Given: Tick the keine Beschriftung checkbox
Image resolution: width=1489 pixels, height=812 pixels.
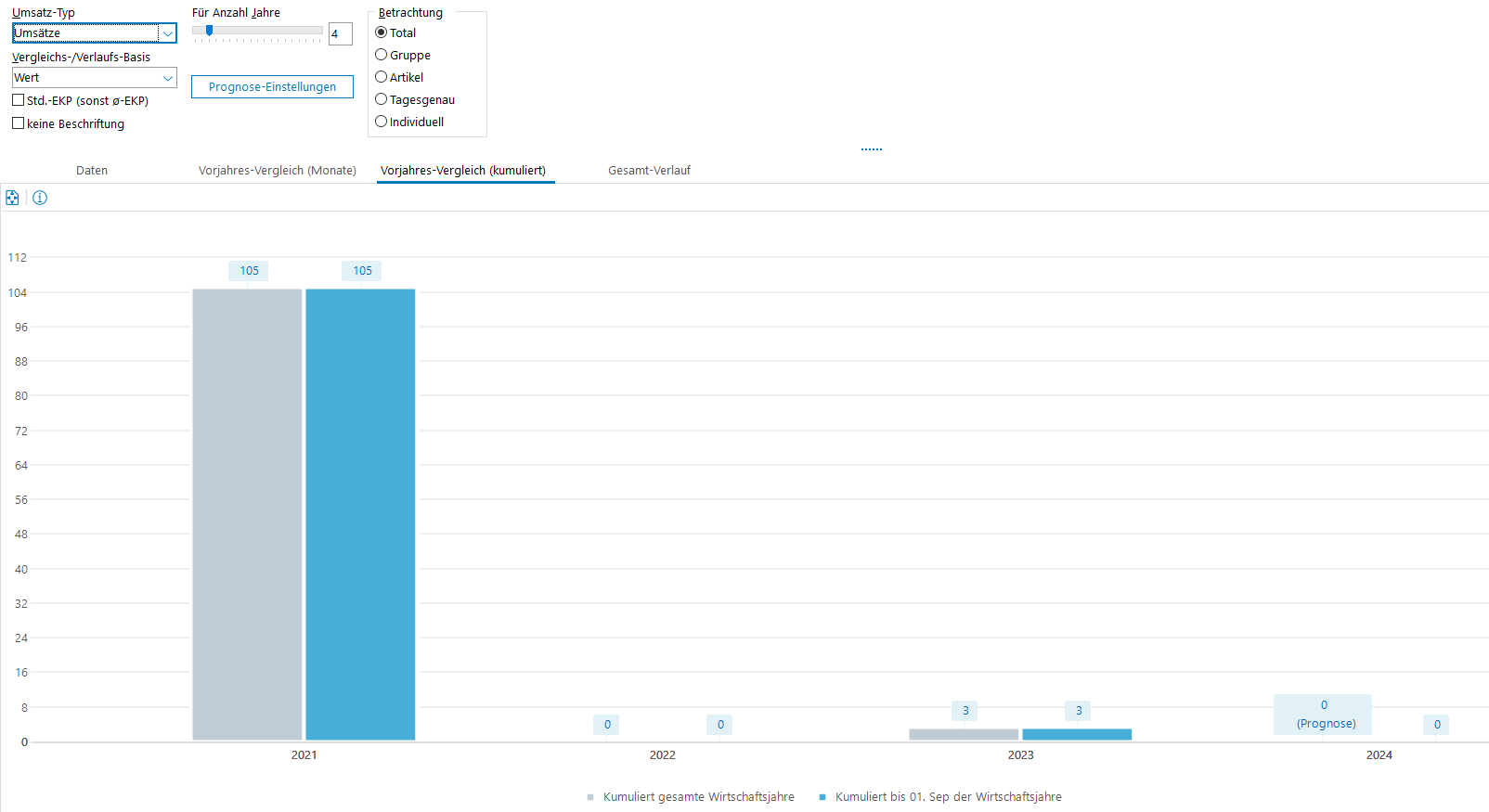Looking at the screenshot, I should coord(19,123).
